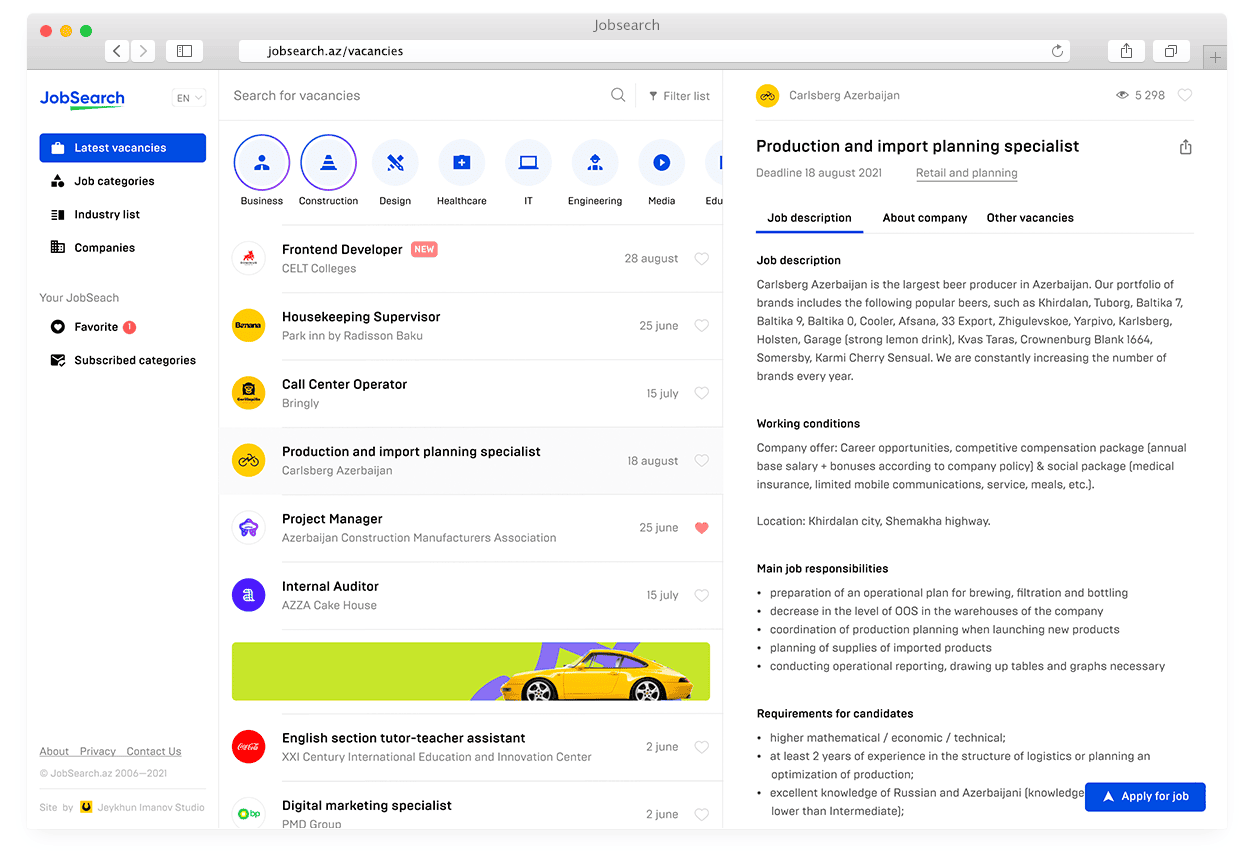Click the jobsearch.az/vacancies address bar

[655, 51]
